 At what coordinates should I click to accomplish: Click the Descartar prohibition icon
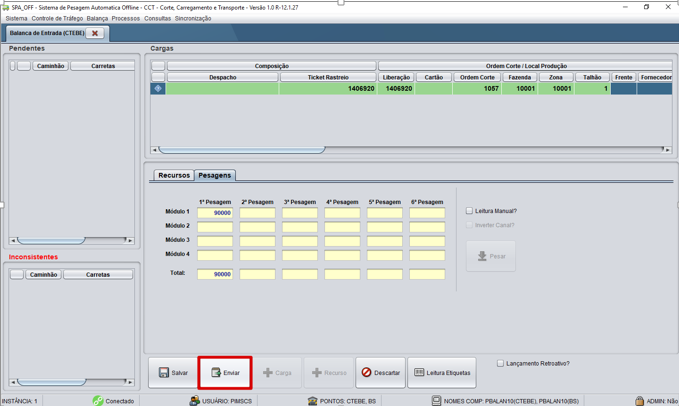(x=366, y=372)
